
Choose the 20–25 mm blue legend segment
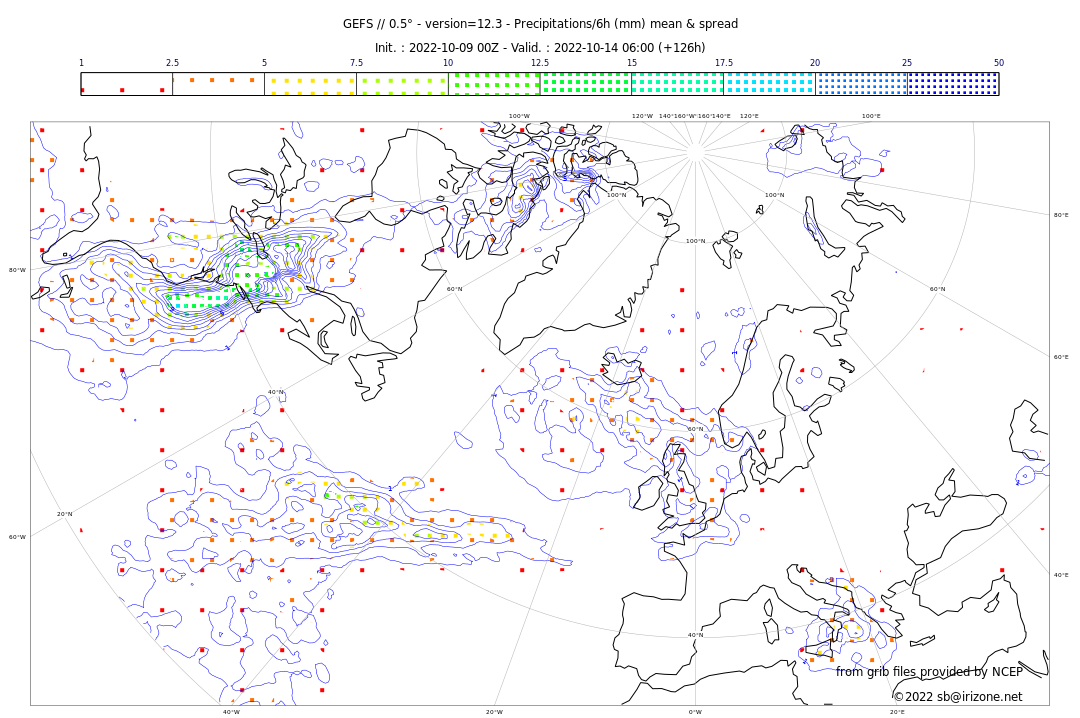(861, 84)
